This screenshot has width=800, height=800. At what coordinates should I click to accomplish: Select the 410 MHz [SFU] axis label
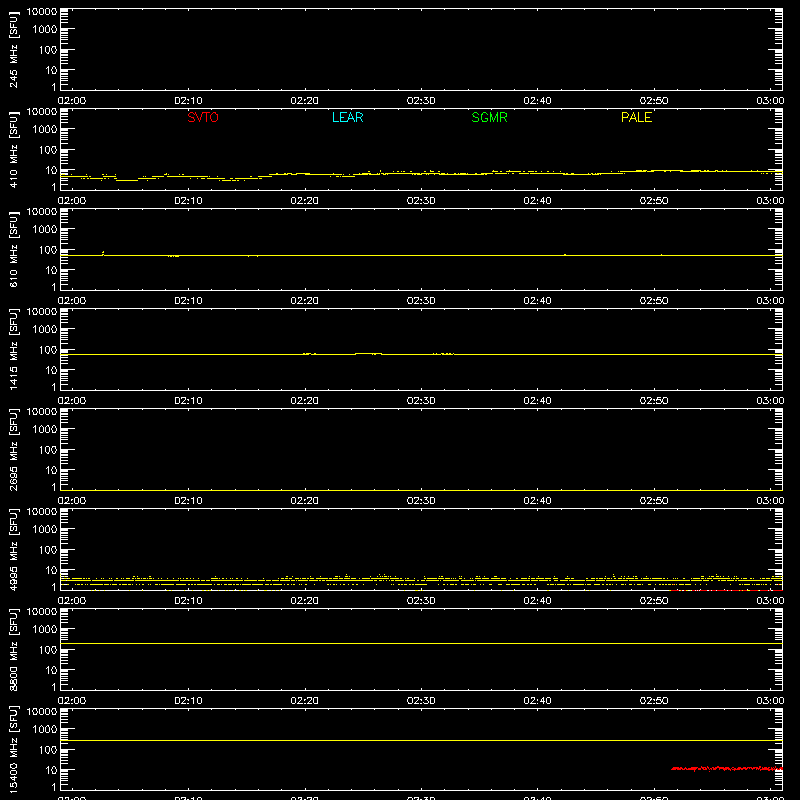13,150
